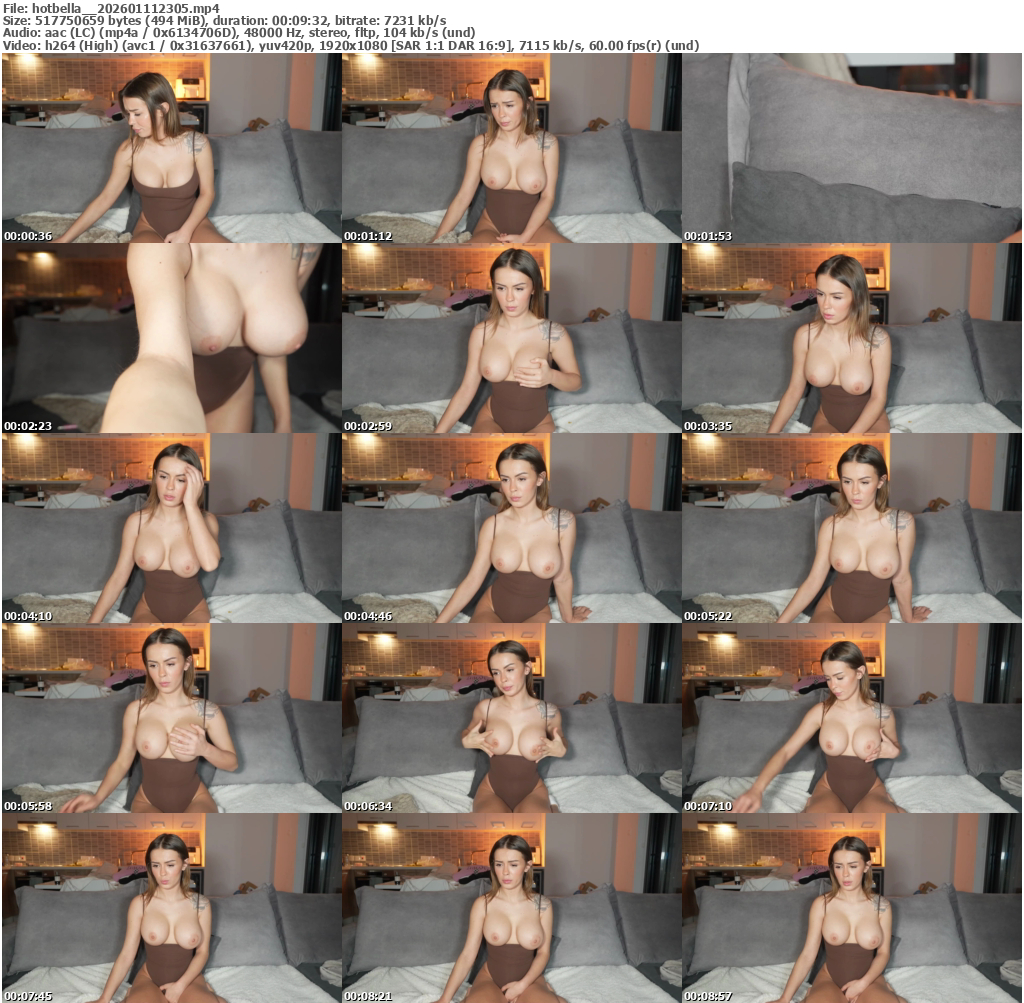The width and height of the screenshot is (1024, 1003).
Task: Open the thumbnail stamped 00:08:57
Action: tap(852, 908)
